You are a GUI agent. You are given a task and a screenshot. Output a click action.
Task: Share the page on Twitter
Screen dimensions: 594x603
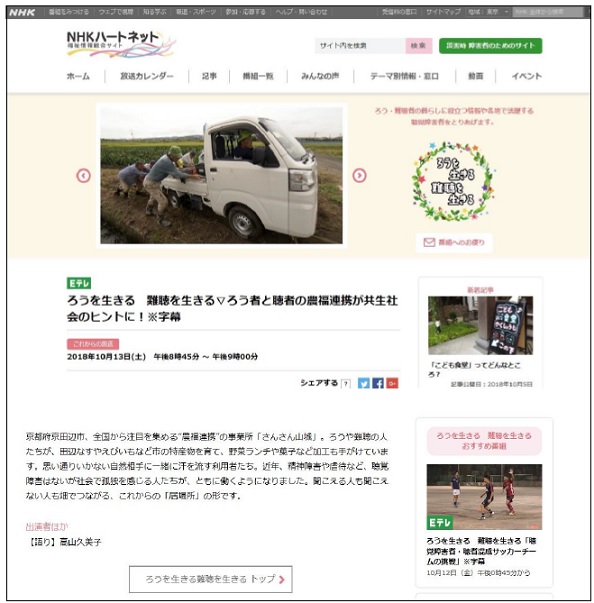point(364,383)
